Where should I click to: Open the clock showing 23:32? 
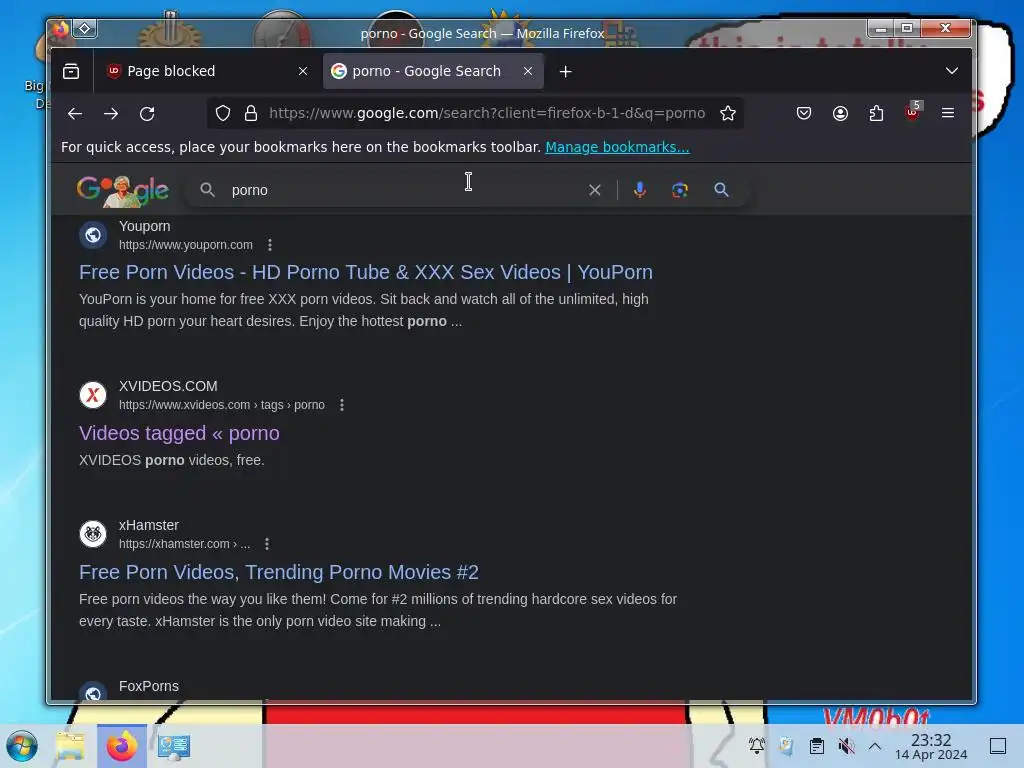click(931, 746)
